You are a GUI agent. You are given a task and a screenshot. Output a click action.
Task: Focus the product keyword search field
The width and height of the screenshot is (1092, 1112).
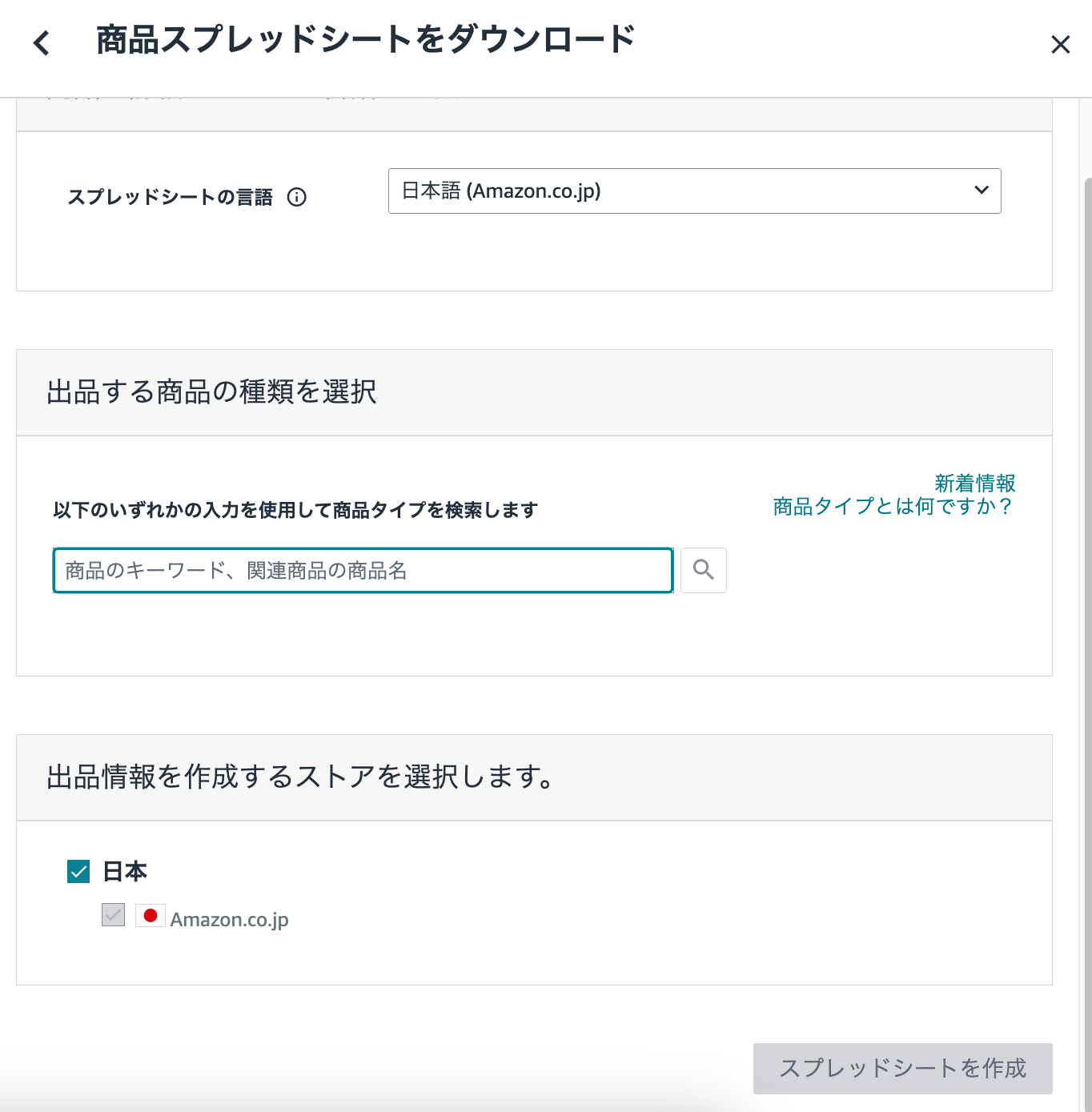point(363,571)
